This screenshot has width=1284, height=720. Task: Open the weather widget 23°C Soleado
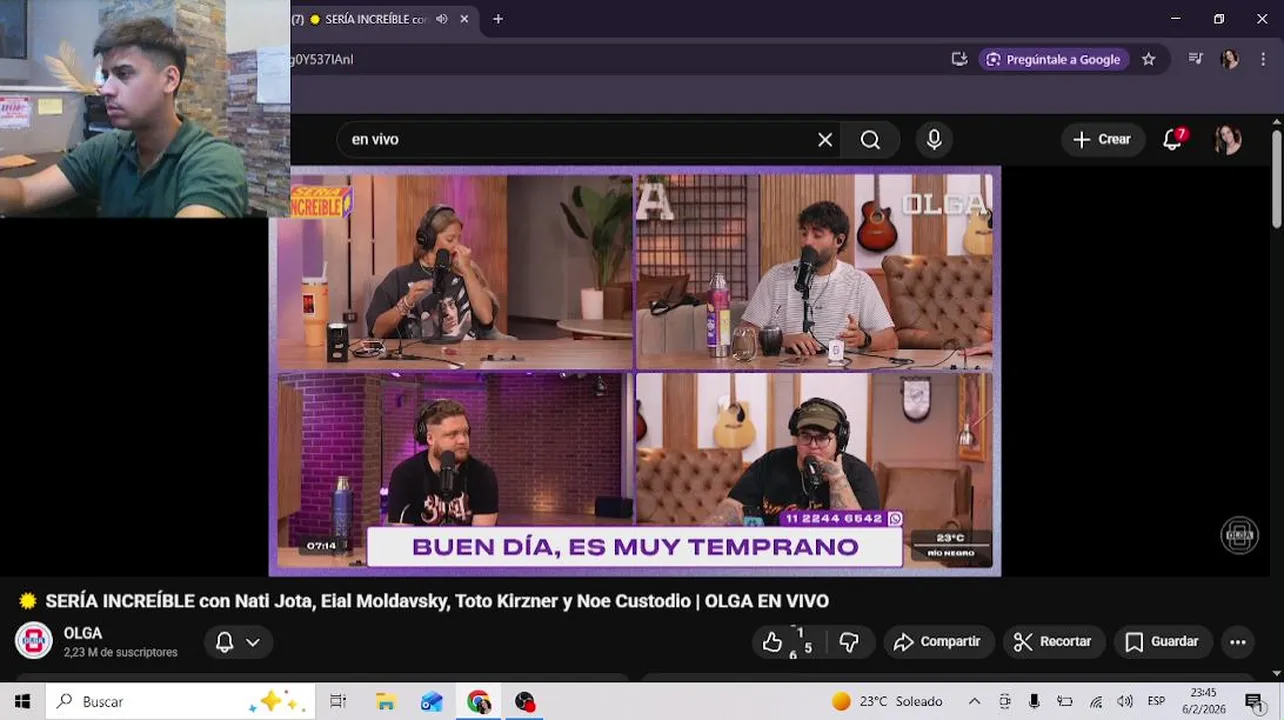(887, 701)
